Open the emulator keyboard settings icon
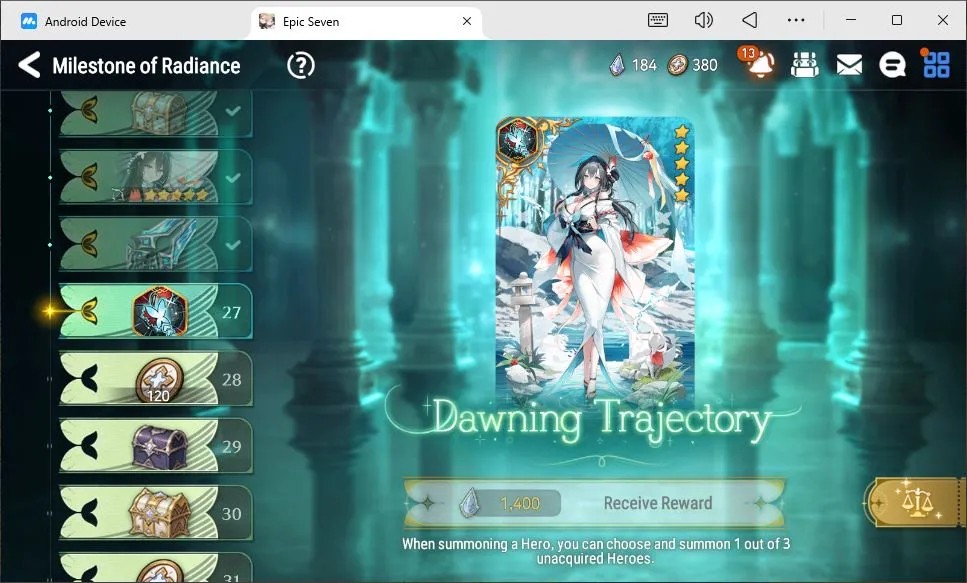 tap(657, 20)
